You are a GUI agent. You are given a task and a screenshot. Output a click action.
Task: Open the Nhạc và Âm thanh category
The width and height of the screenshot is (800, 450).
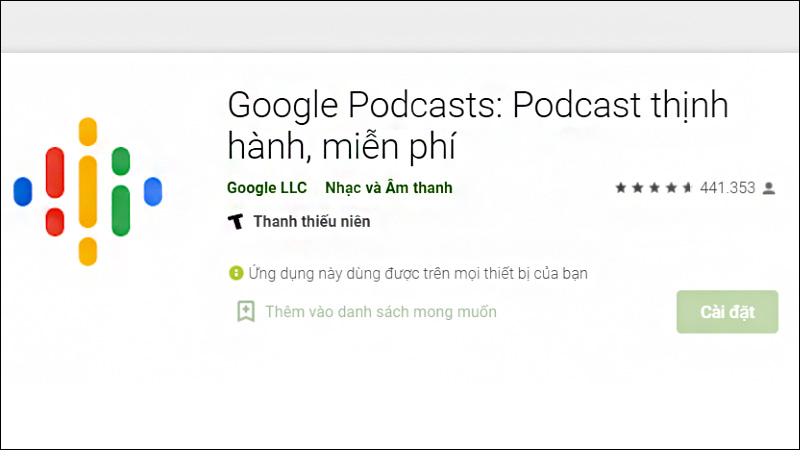pos(389,188)
